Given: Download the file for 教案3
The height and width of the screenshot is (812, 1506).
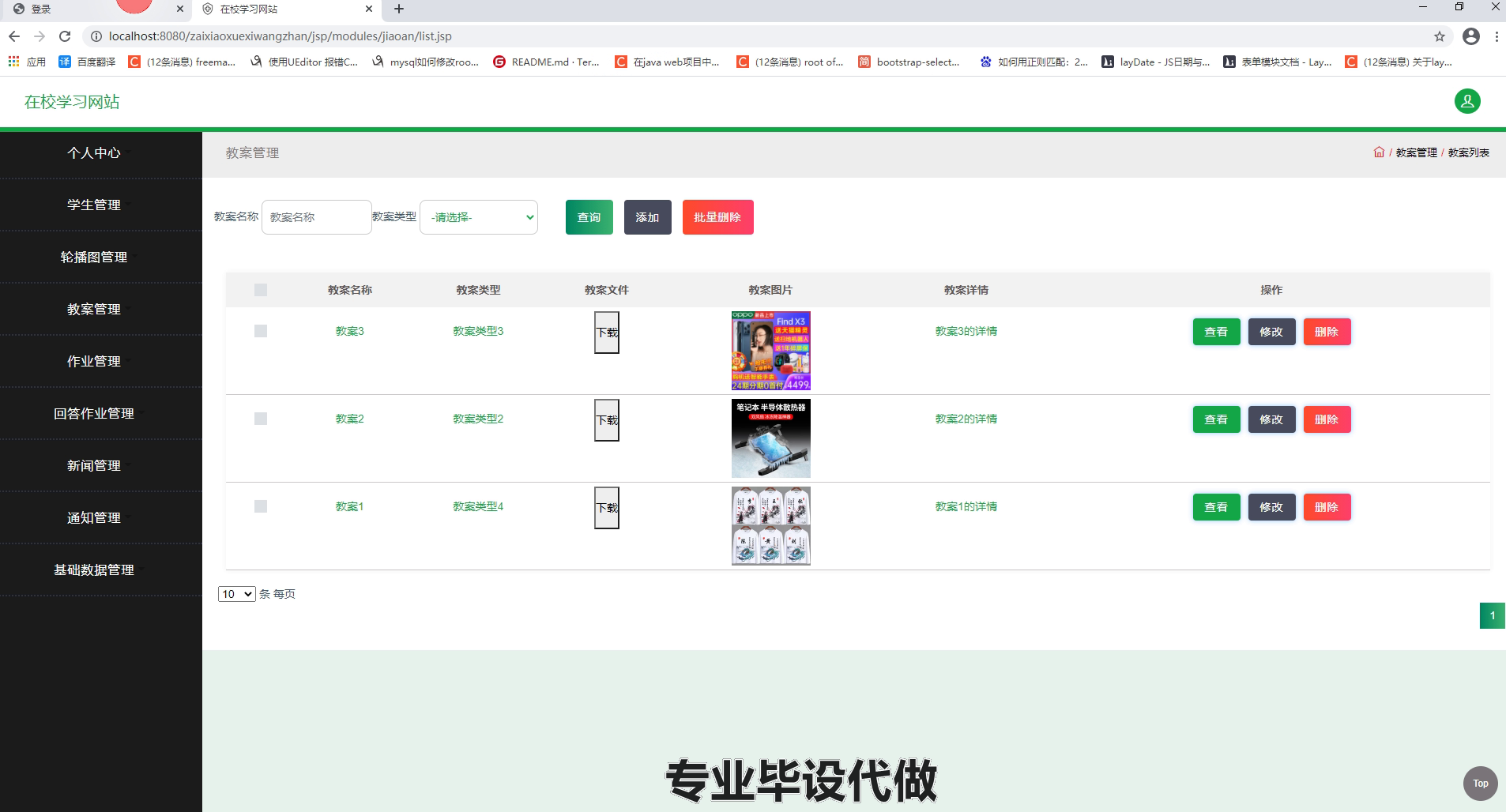Looking at the screenshot, I should (x=607, y=333).
